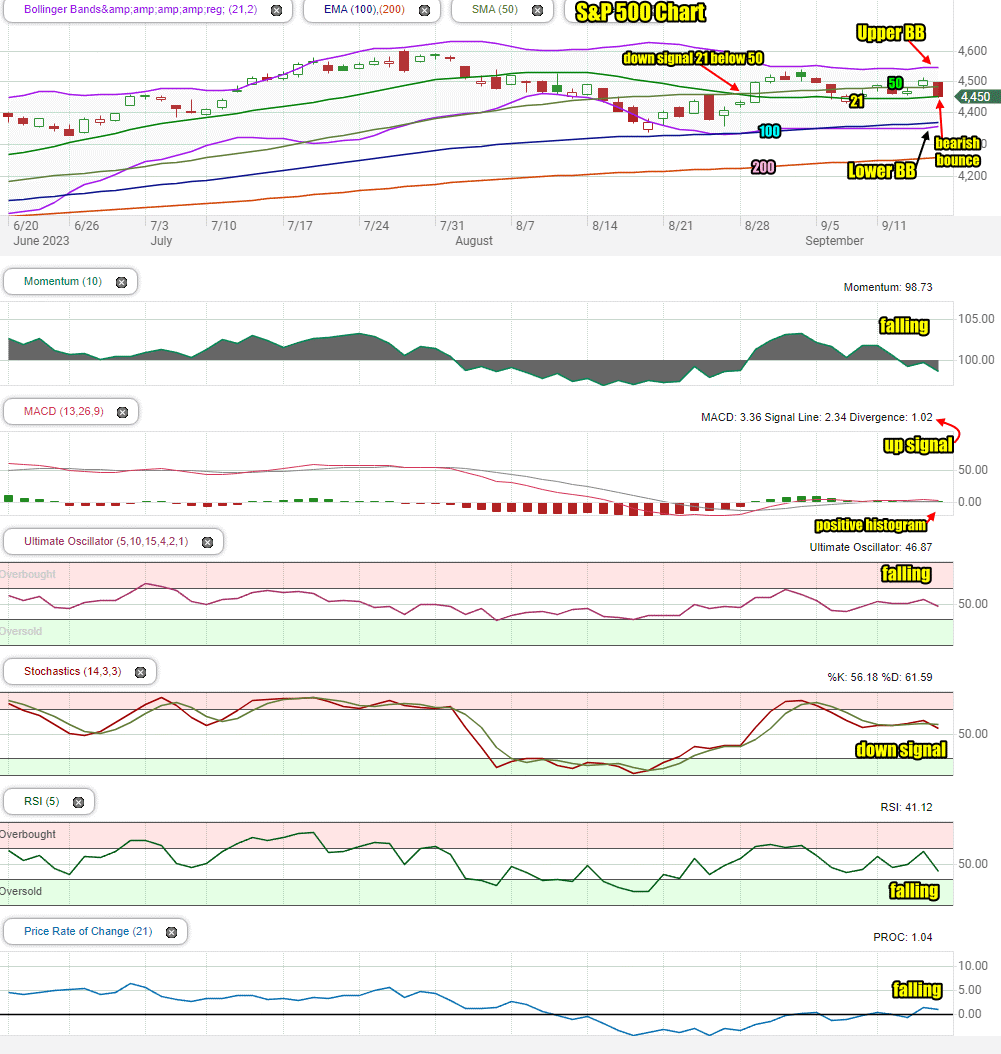The height and width of the screenshot is (1054, 1001).
Task: Click the current price tag 4,450
Action: [975, 97]
